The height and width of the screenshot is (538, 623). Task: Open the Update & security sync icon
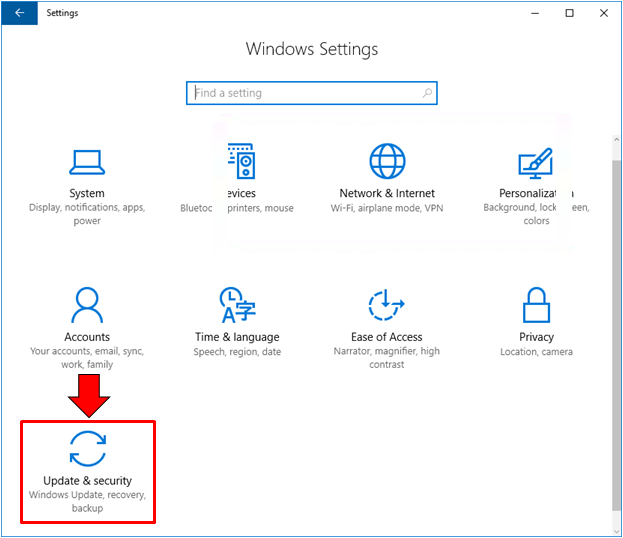pos(88,449)
